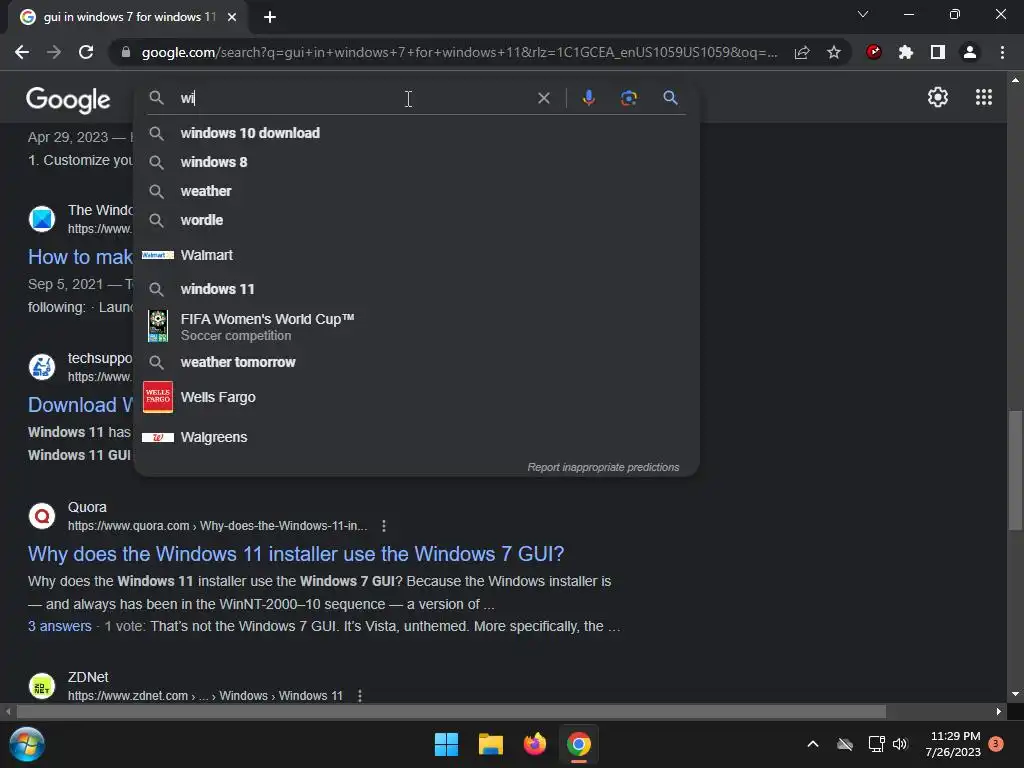
Task: Open the Windows 7 style Start orb
Action: pyautogui.click(x=27, y=744)
